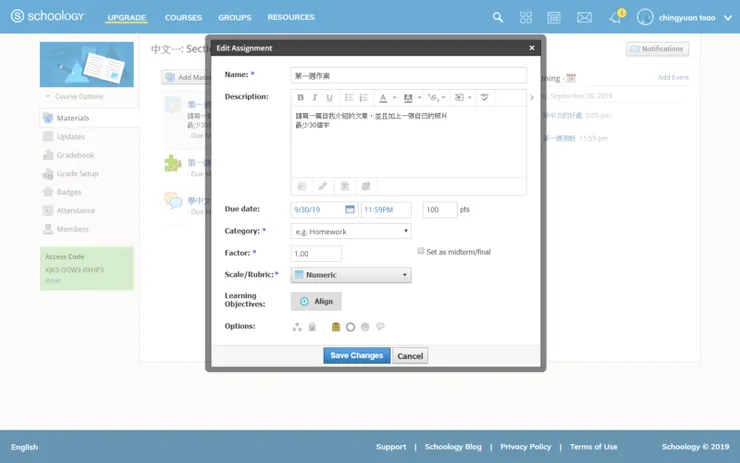Toggle bold formatting in description editor
Viewport: 740px width, 463px height.
coord(300,98)
